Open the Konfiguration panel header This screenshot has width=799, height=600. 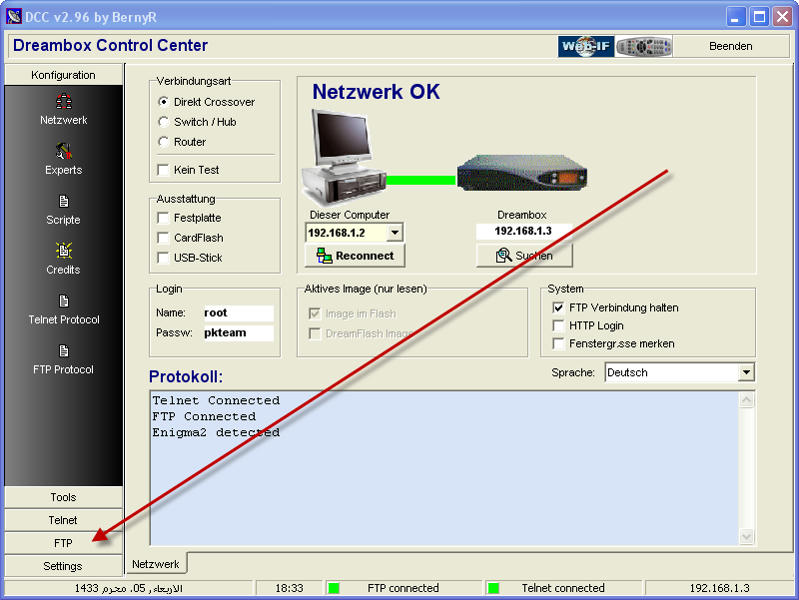click(x=64, y=75)
